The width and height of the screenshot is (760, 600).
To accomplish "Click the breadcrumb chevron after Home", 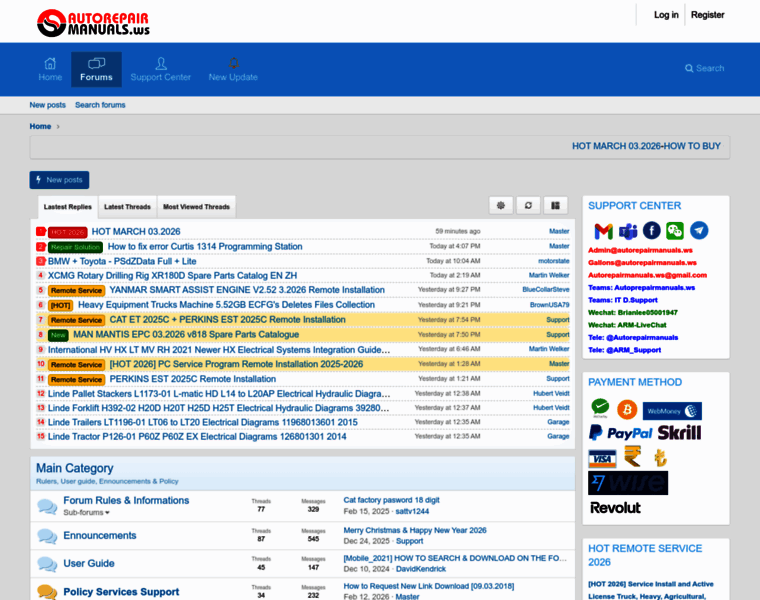I will point(59,127).
